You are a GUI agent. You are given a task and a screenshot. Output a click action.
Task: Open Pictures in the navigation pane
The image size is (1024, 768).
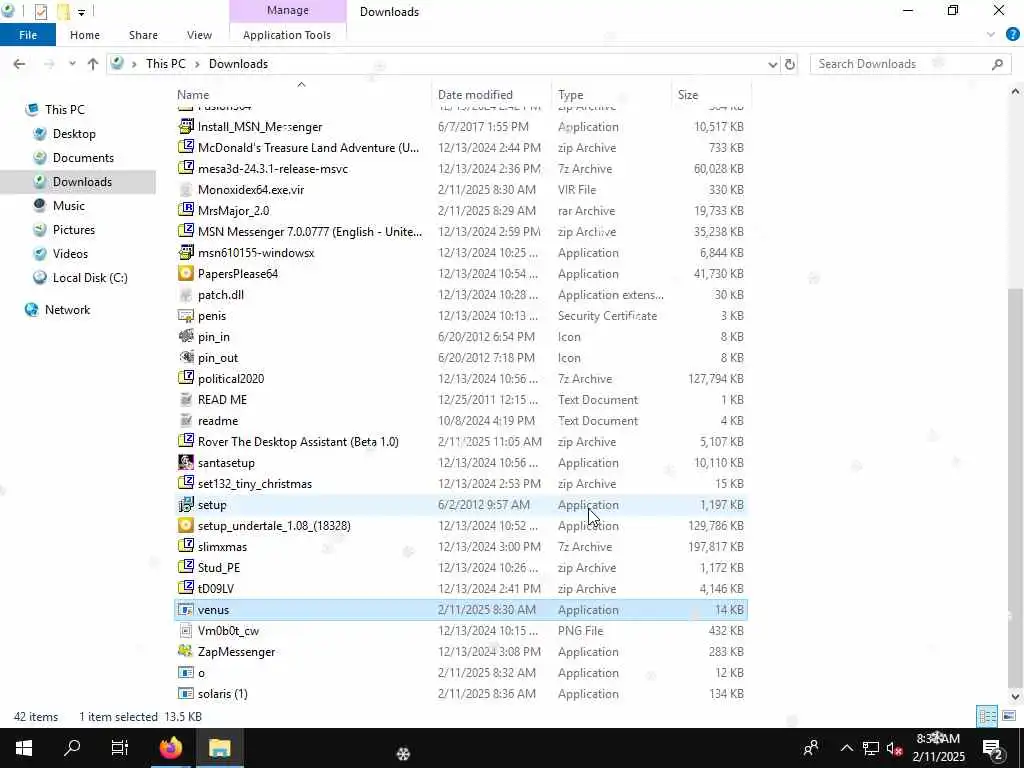[74, 230]
